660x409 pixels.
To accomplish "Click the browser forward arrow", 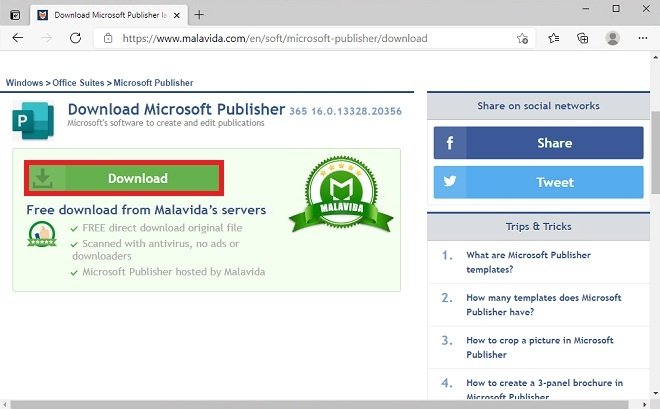I will pyautogui.click(x=46, y=38).
